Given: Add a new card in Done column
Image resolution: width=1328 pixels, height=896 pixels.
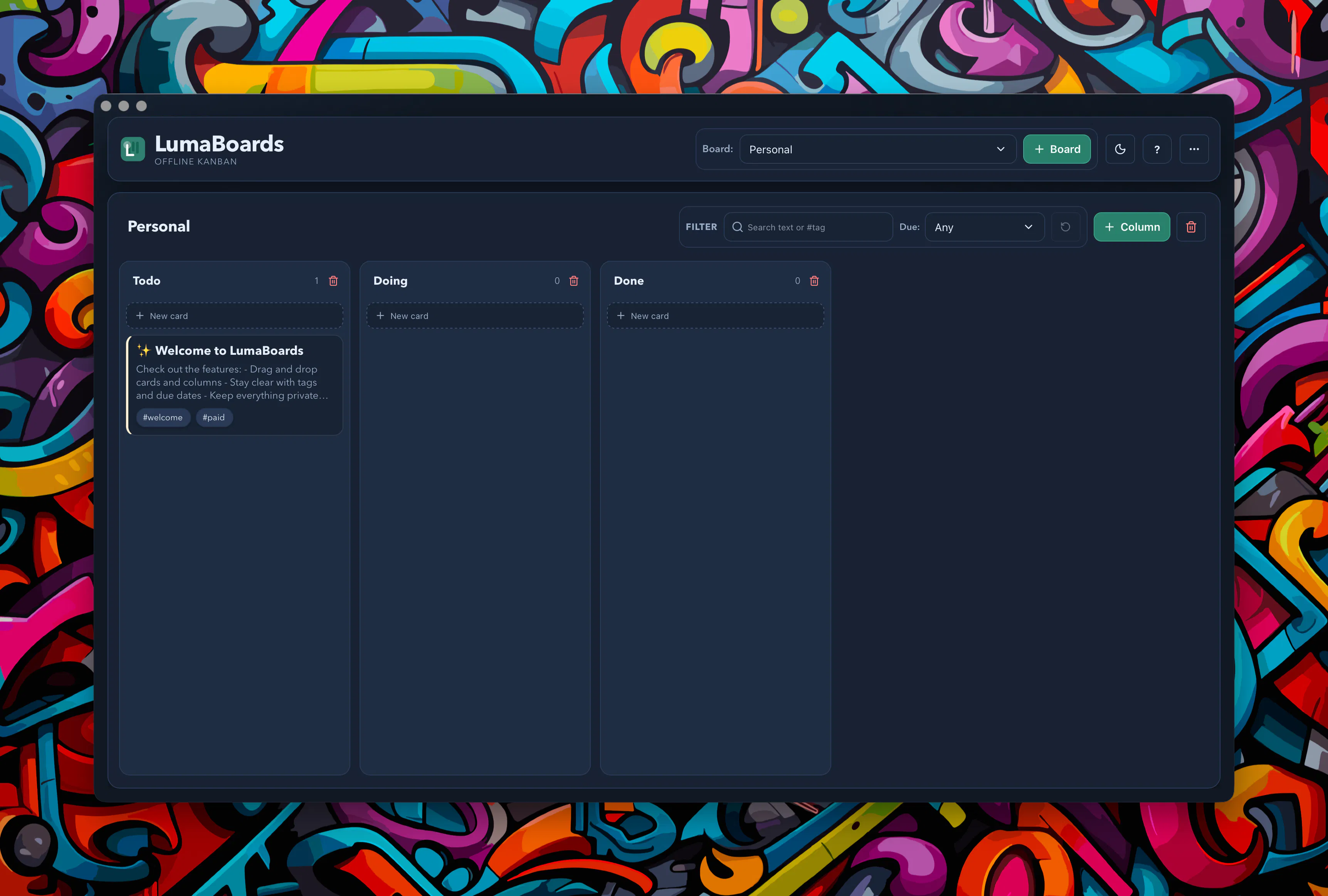Looking at the screenshot, I should (x=715, y=316).
